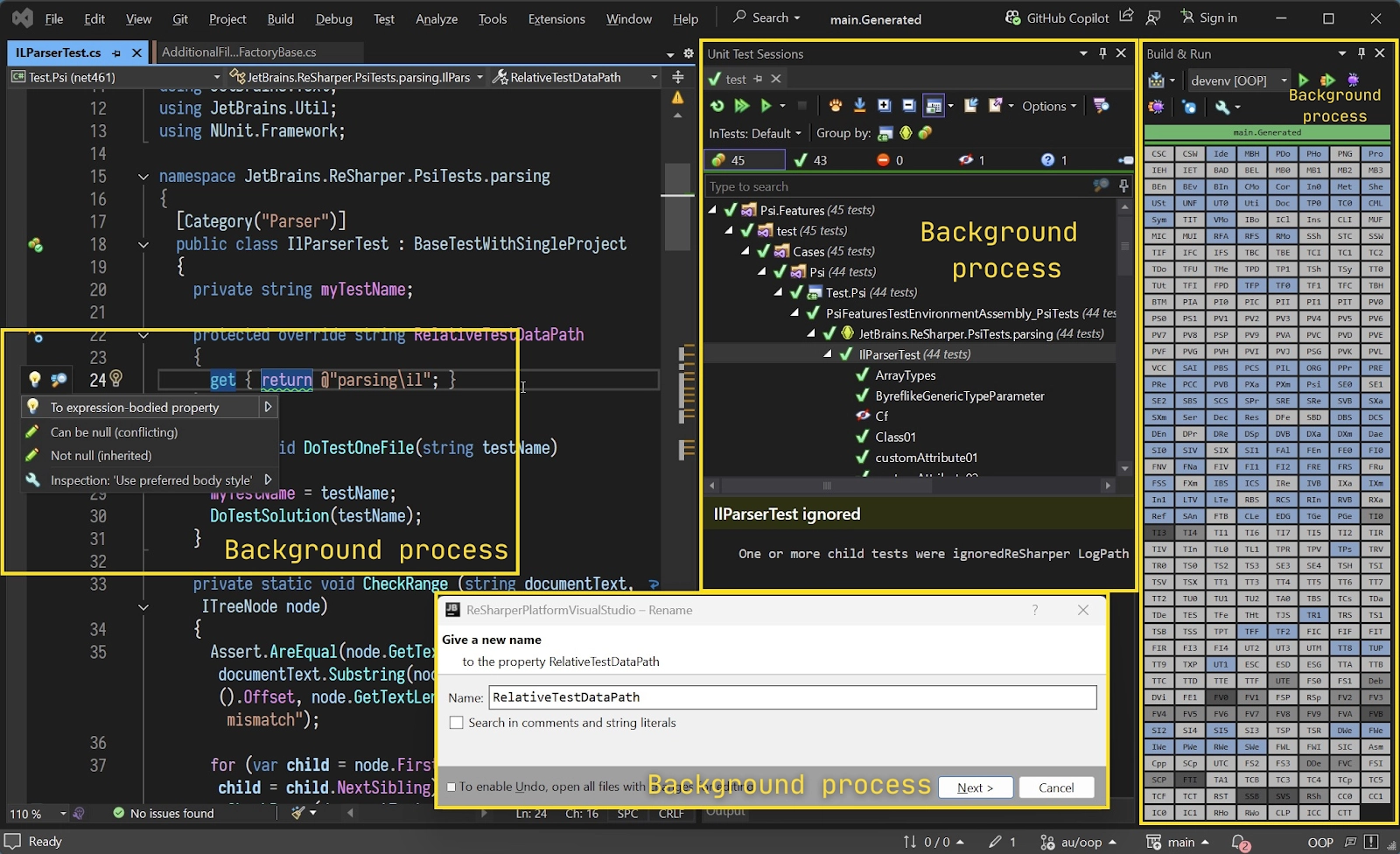Viewport: 1400px width, 854px height.
Task: Click the code cleanup broom icon
Action: point(298,813)
